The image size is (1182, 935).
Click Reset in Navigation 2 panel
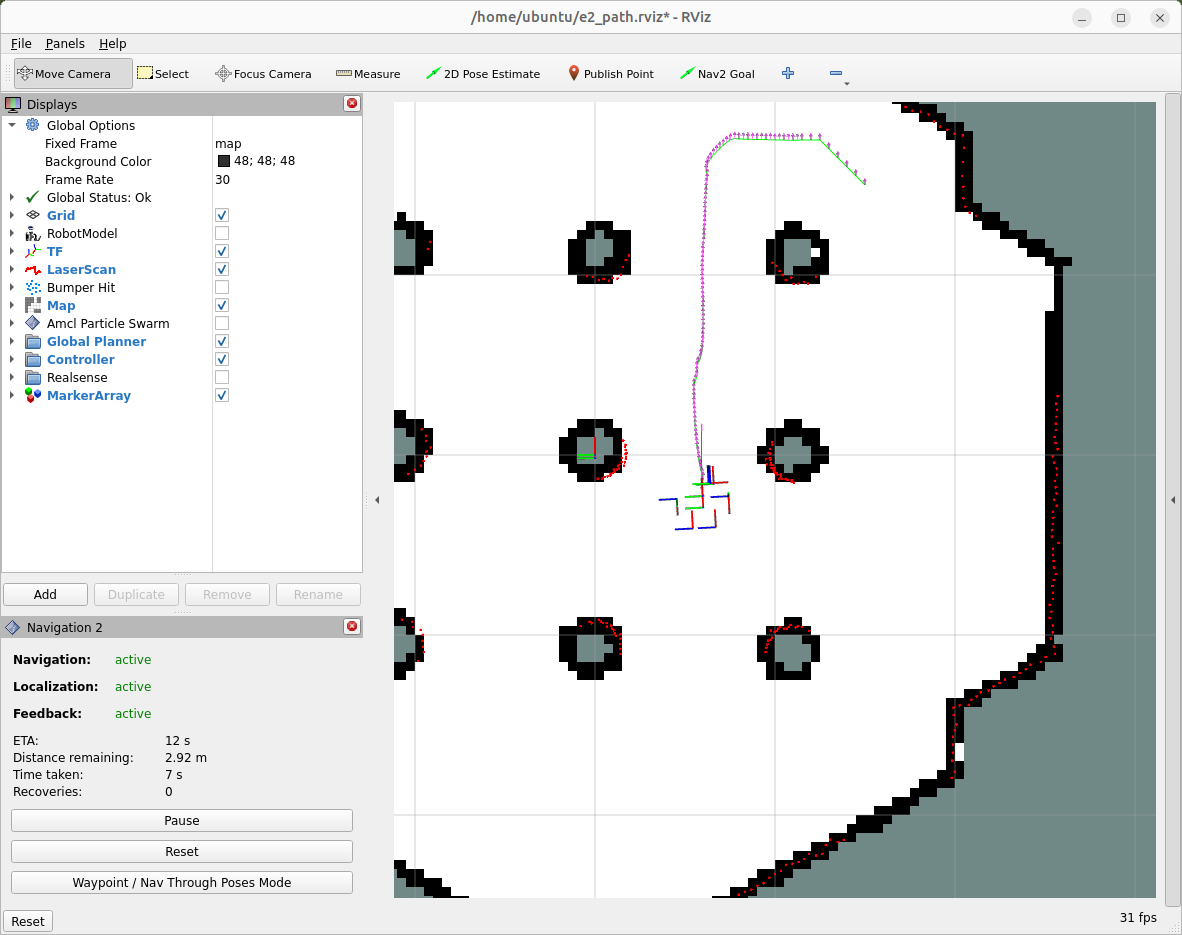(x=182, y=851)
